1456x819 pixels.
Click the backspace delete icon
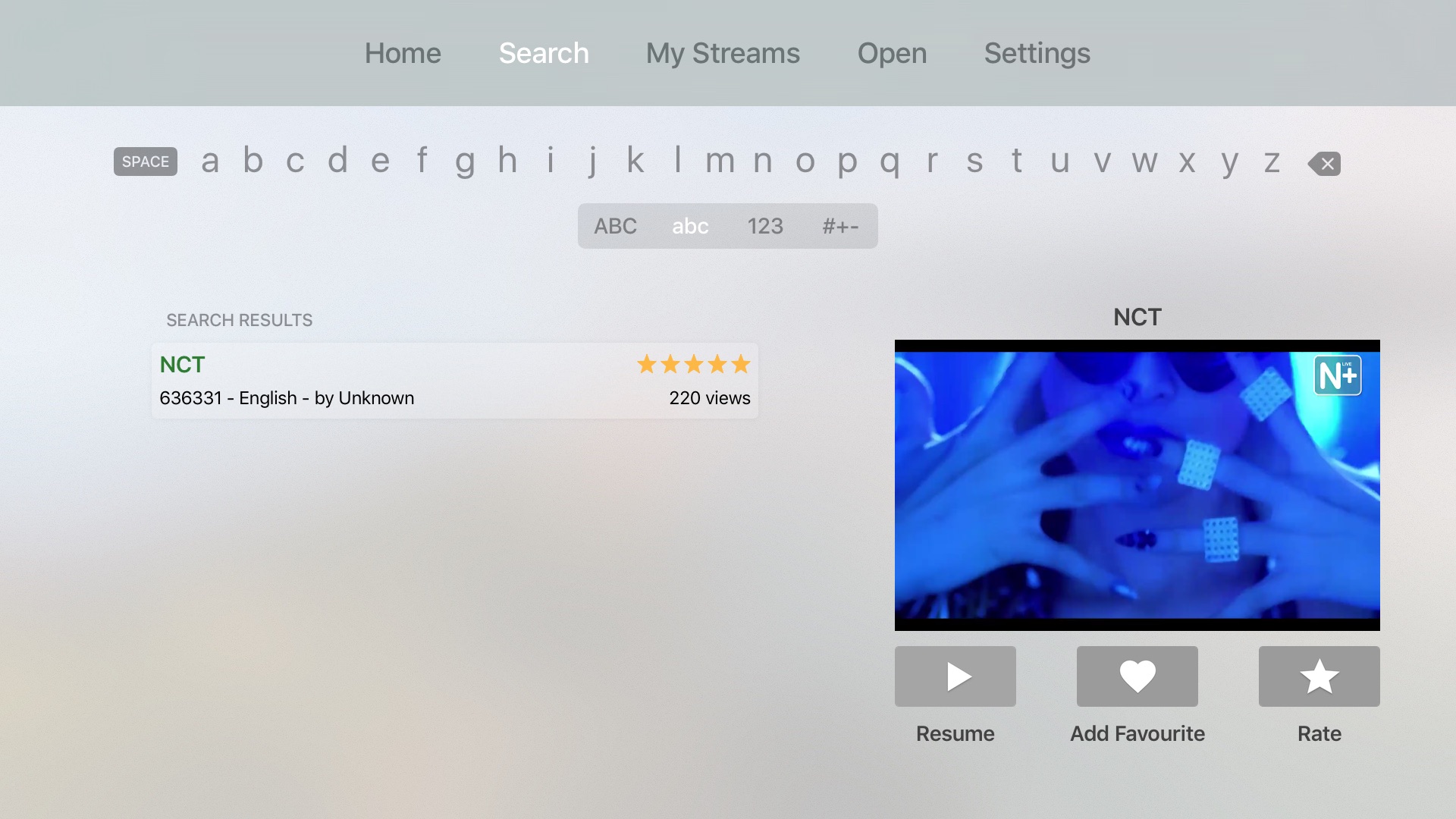click(1323, 161)
